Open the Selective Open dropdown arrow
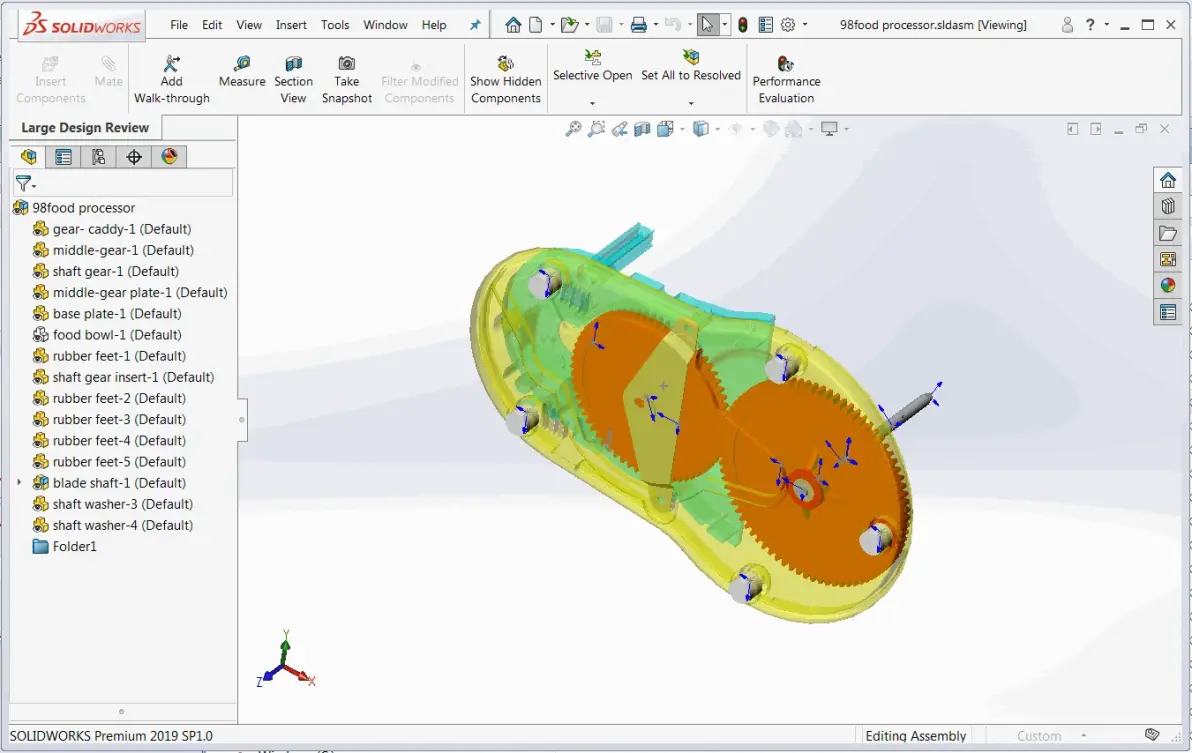Image resolution: width=1192 pixels, height=753 pixels. 592,103
